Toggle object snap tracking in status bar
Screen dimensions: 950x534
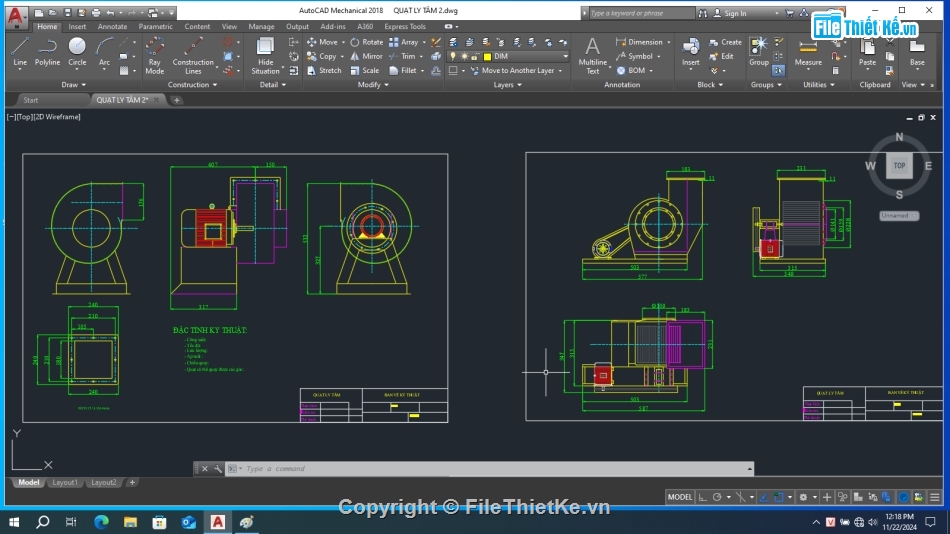[x=764, y=497]
